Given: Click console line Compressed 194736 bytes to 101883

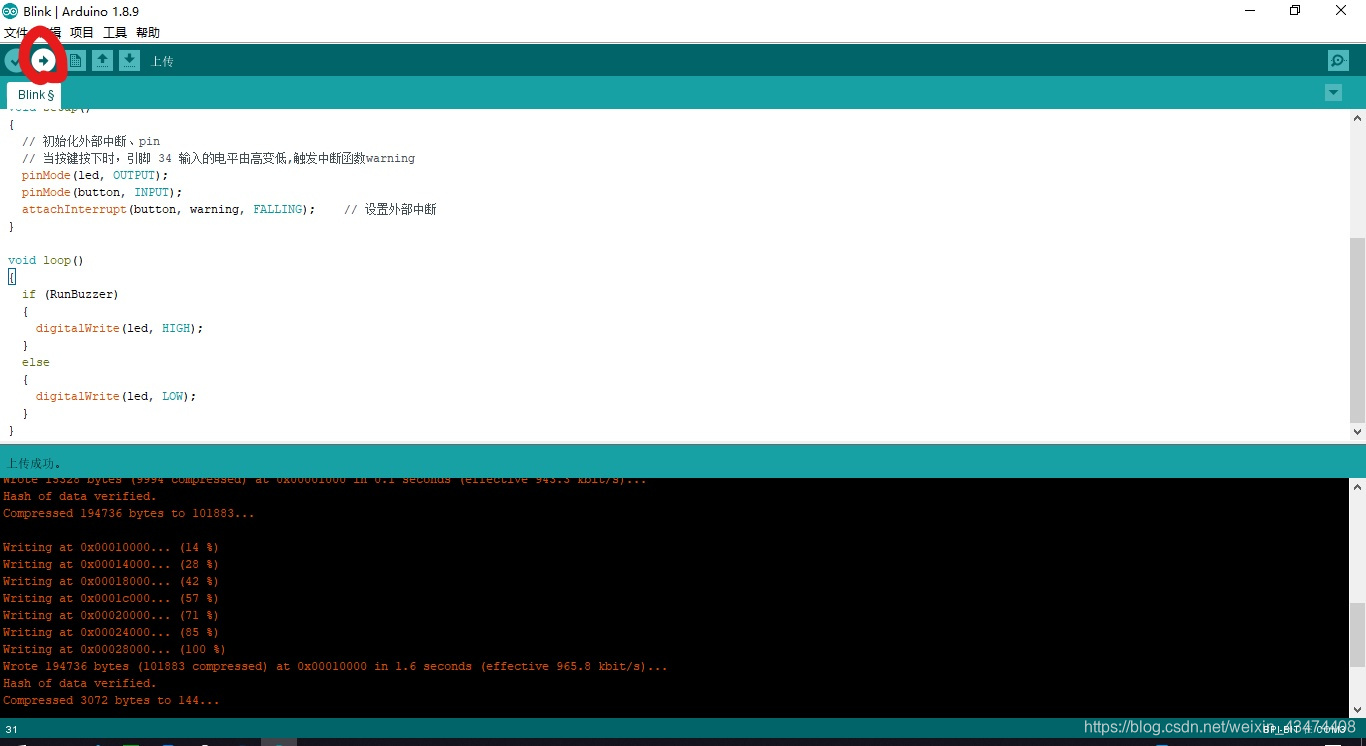Looking at the screenshot, I should [x=129, y=513].
